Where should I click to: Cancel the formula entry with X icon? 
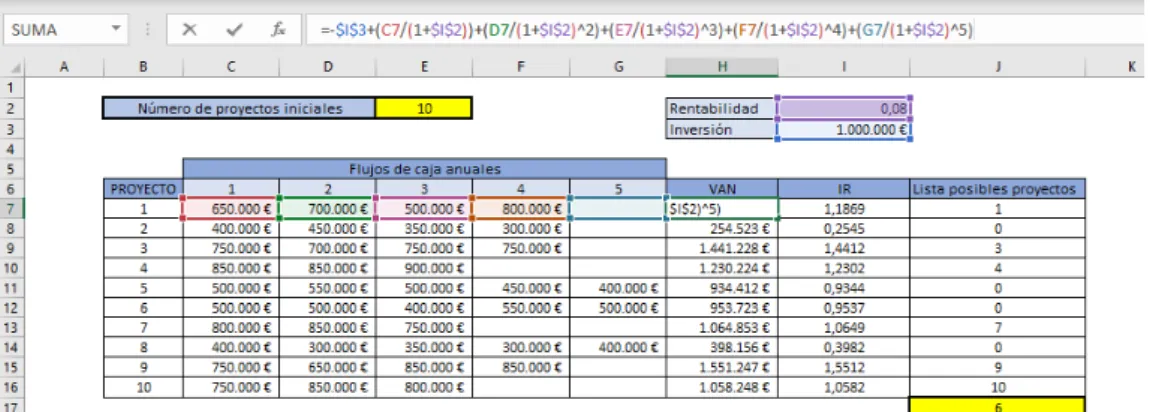click(x=190, y=30)
